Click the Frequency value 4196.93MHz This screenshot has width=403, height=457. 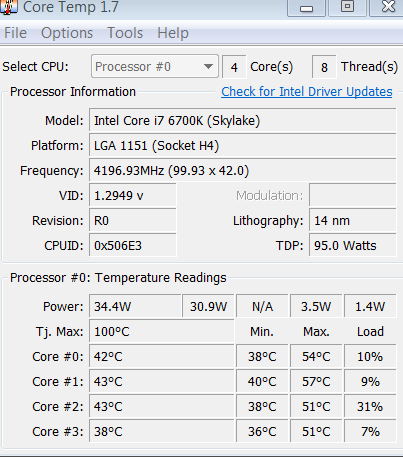coord(243,170)
